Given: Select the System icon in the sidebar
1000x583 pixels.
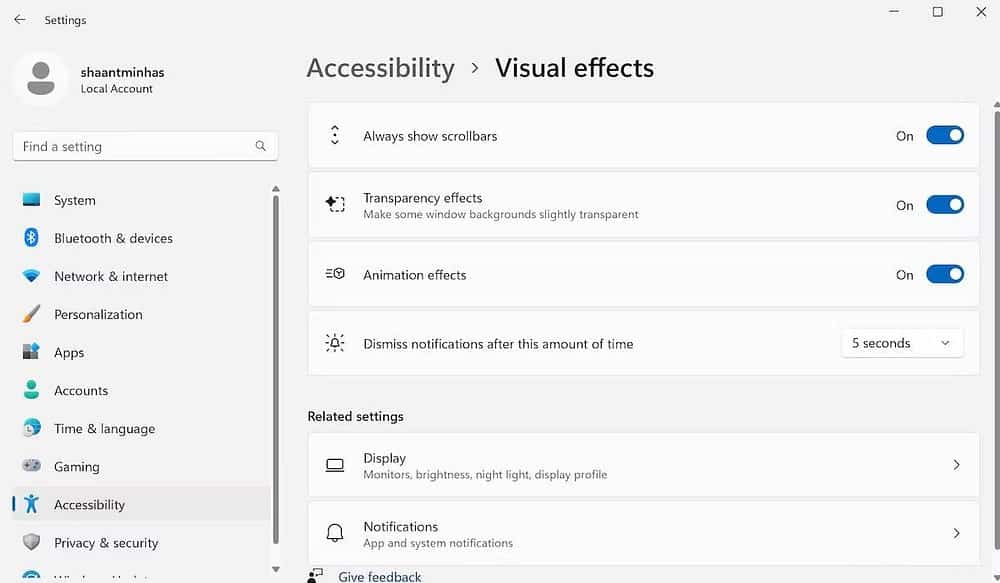Looking at the screenshot, I should coord(29,200).
